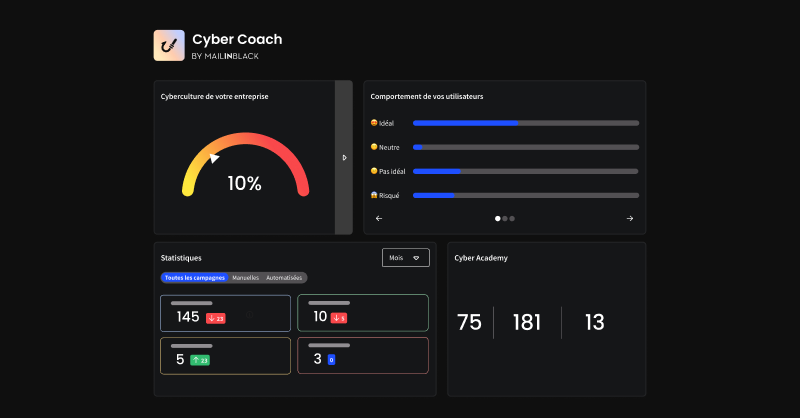
Task: Click the red down 5 badge
Action: pos(339,318)
